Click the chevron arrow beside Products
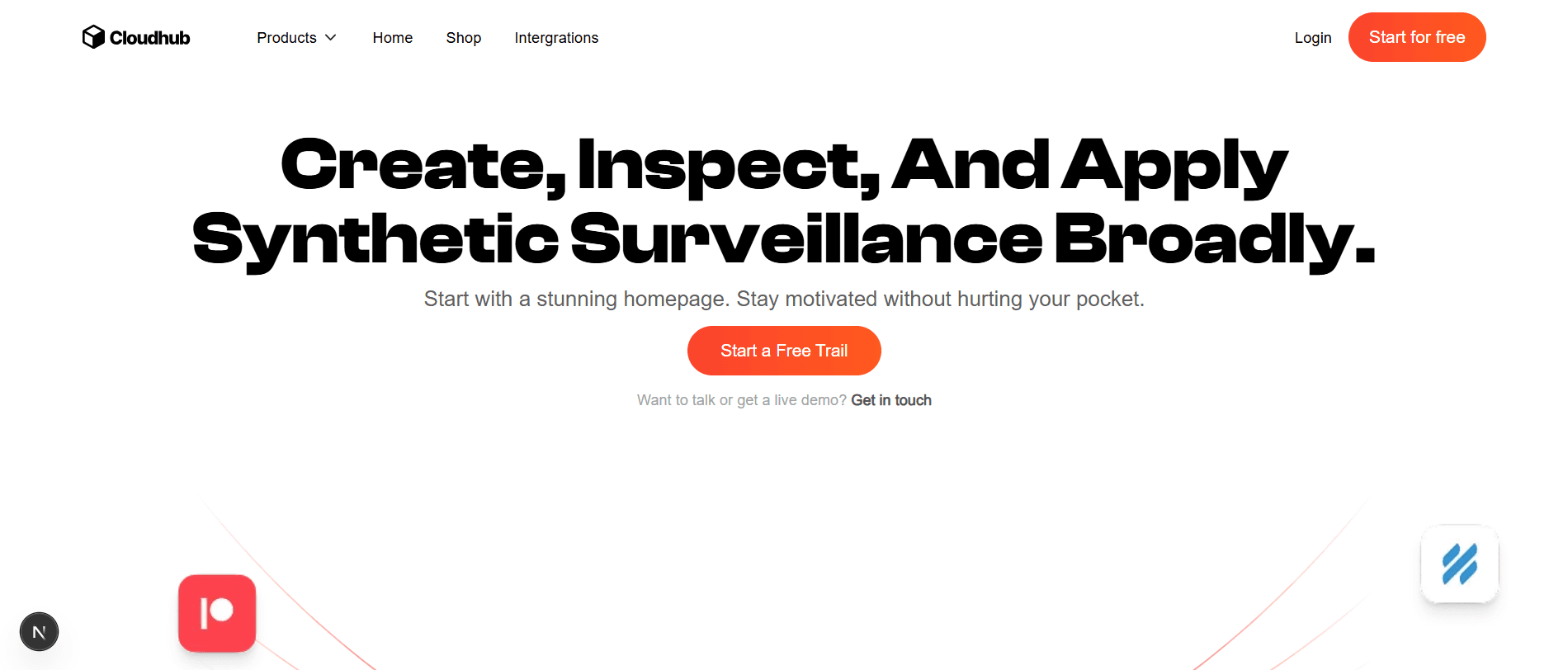Viewport: 1568px width, 670px height. coord(331,38)
